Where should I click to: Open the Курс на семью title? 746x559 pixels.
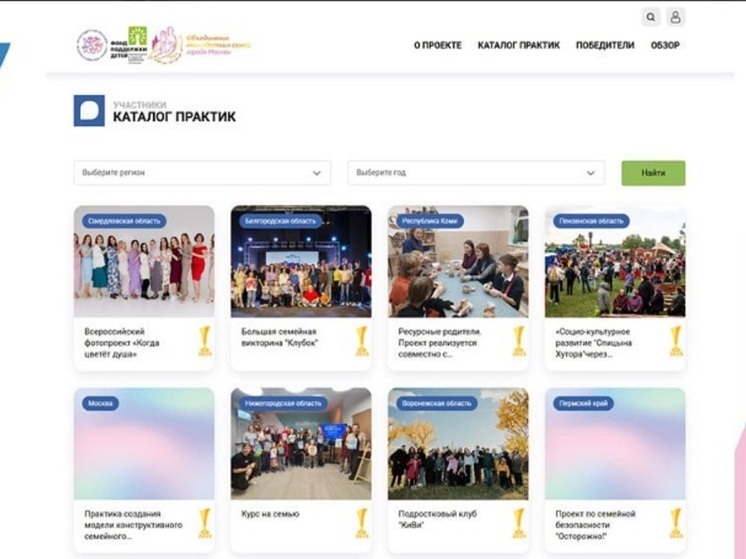(270, 514)
